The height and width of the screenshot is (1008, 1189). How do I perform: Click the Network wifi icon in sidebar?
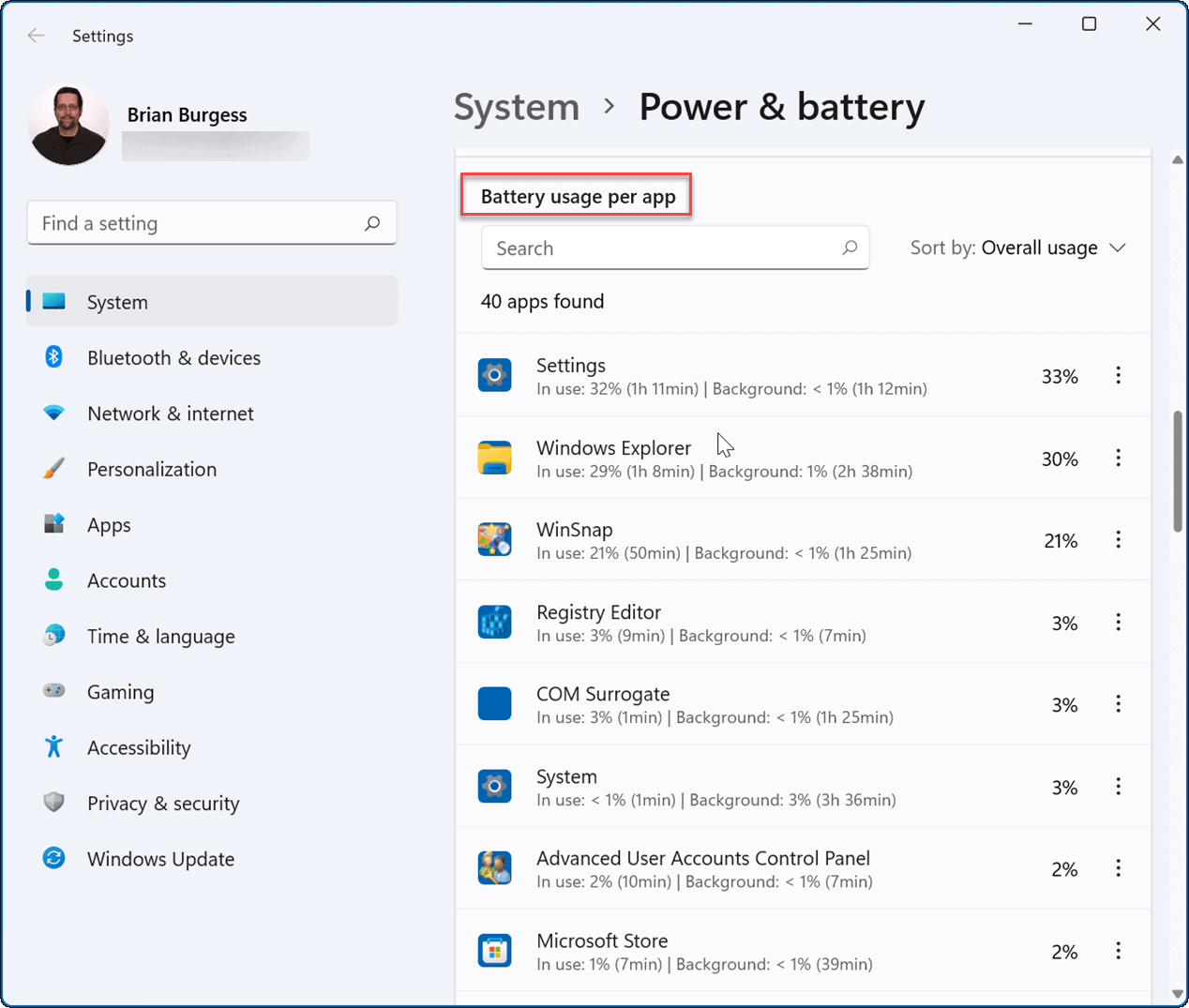[54, 413]
